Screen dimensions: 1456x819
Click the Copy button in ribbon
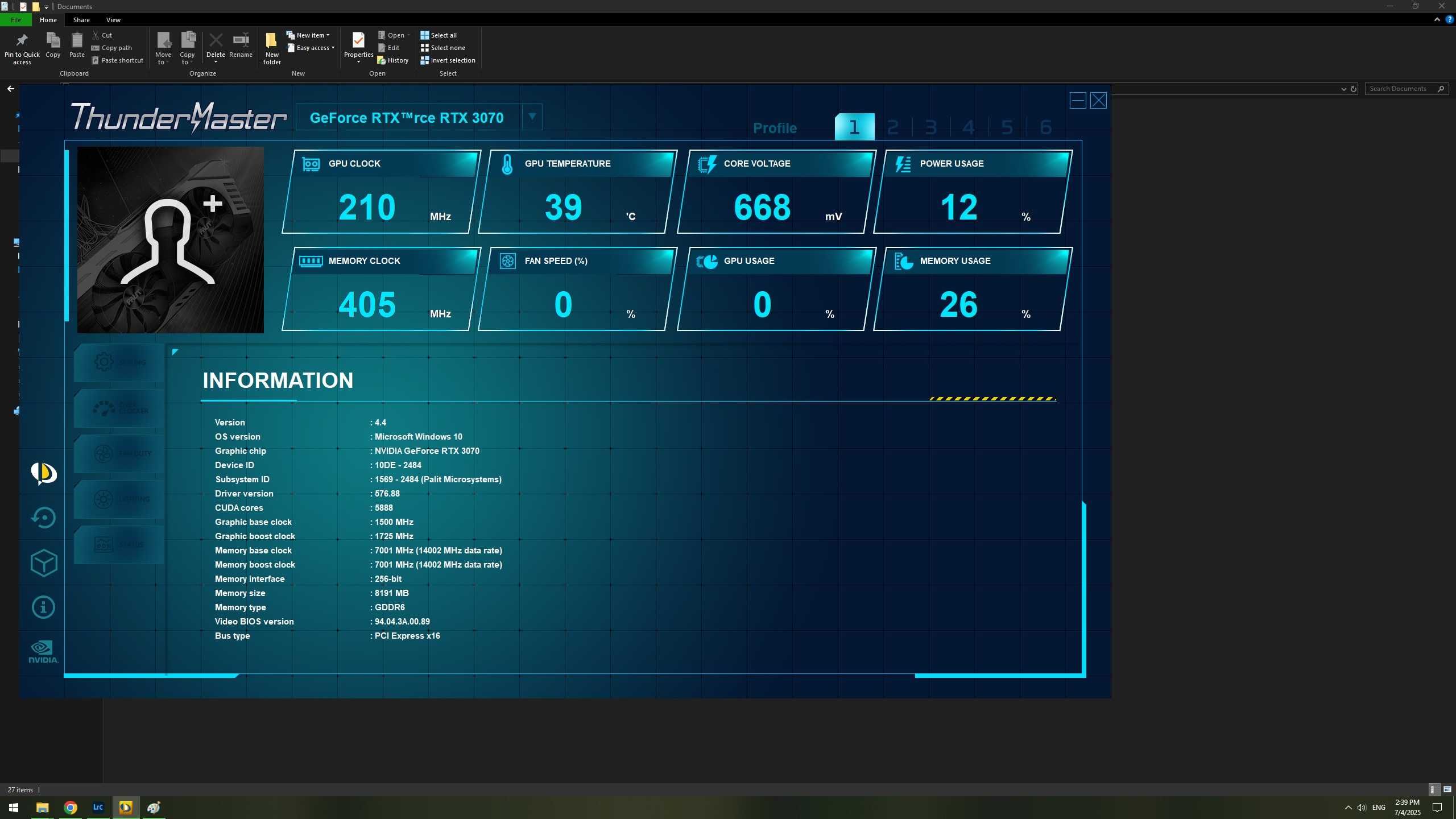coord(53,45)
